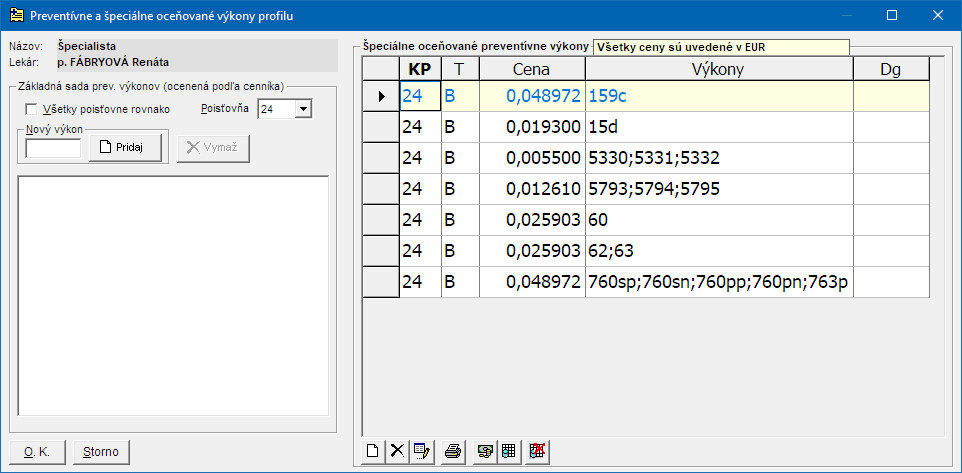
Task: Click price 0,025903 in the 60 row
Action: [532, 220]
